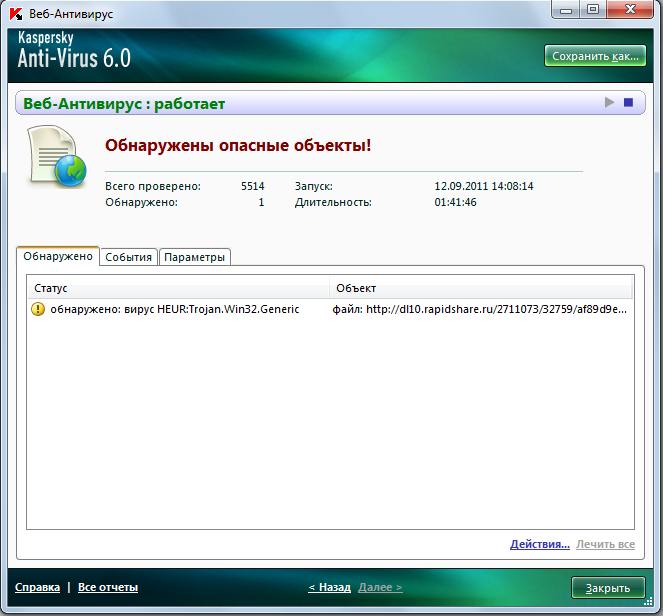Sort by the Статус column header
This screenshot has height=616, width=663.
[178, 288]
